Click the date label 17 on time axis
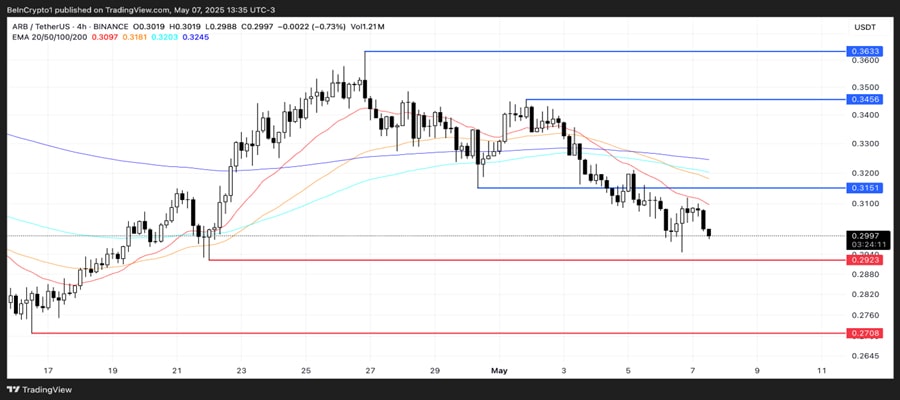 tap(48, 370)
